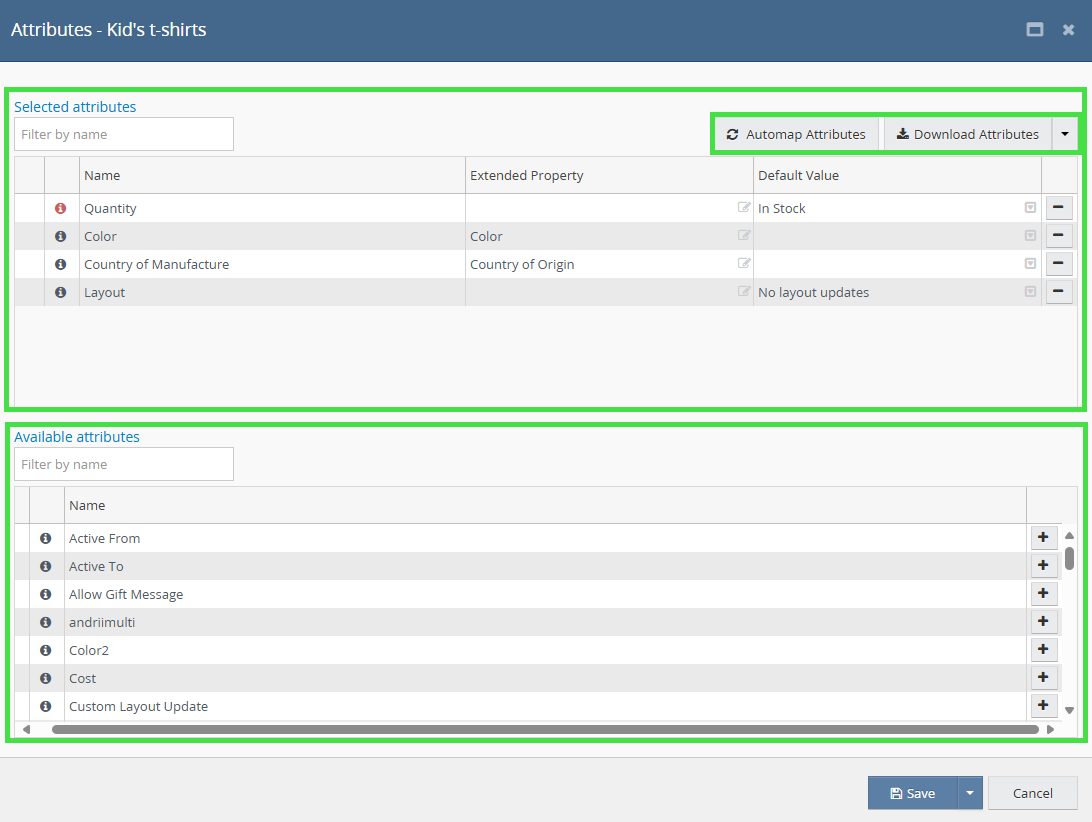1092x822 pixels.
Task: Edit extended property for Color row
Action: (744, 236)
